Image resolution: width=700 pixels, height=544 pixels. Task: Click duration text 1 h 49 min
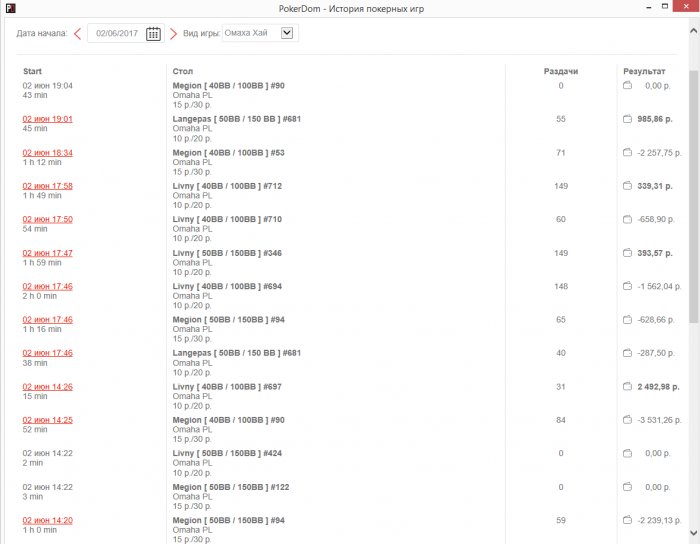coord(42,195)
